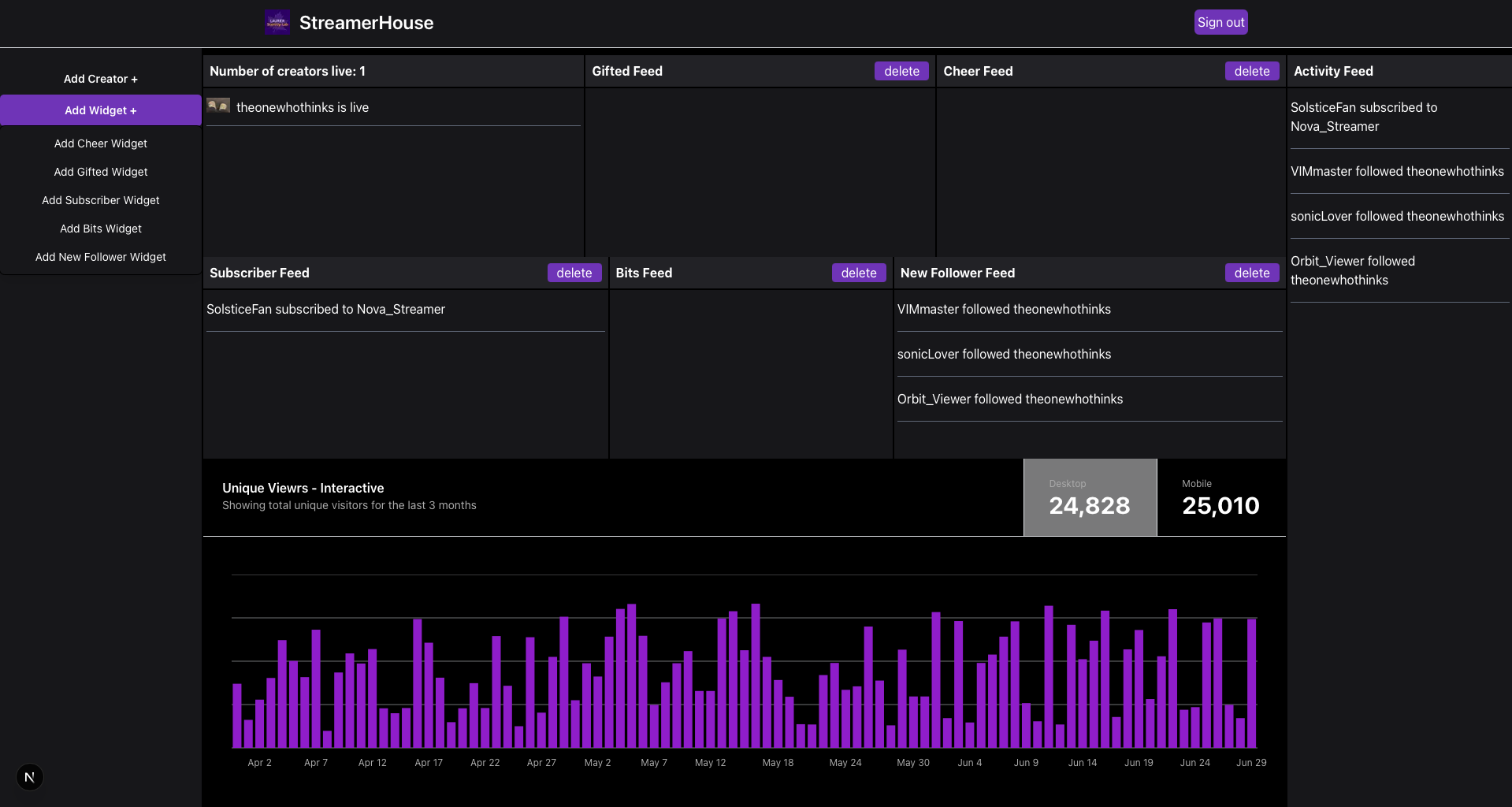Select Add New Follower Widget
The image size is (1512, 807).
click(x=100, y=257)
